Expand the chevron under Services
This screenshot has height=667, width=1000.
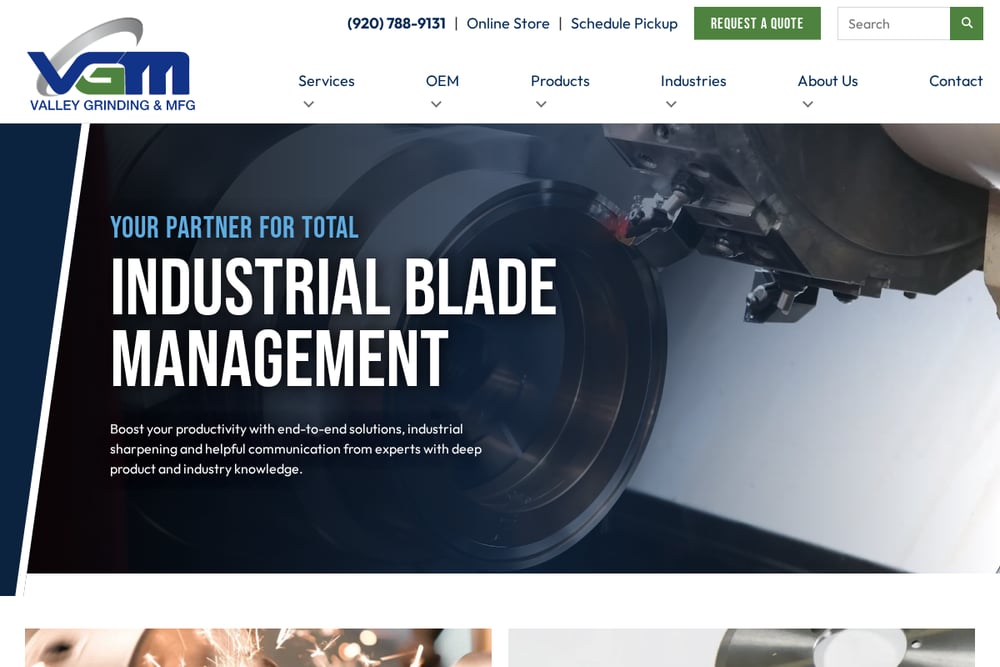[x=309, y=104]
